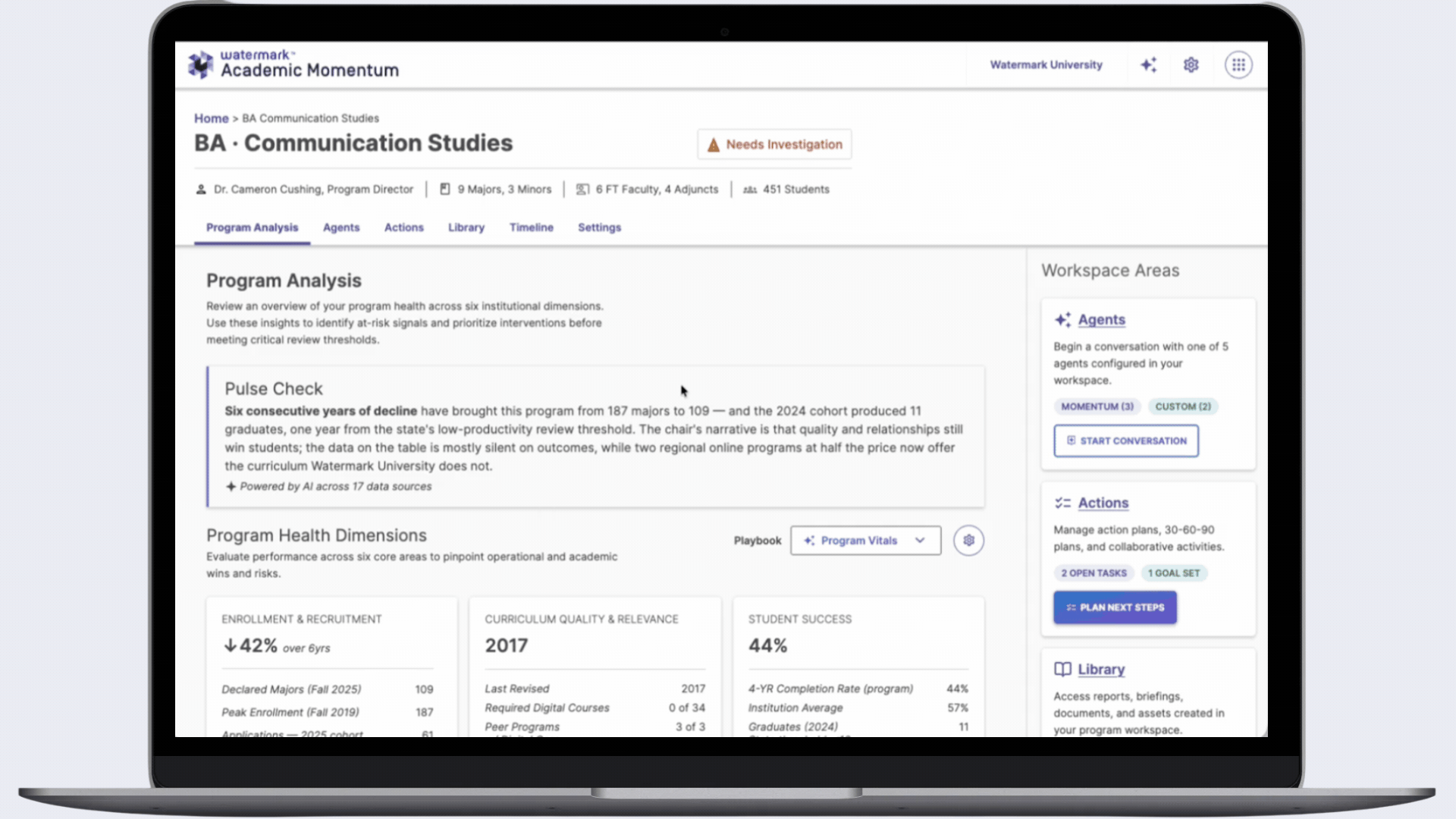Open the Library workspace link
The image size is (1456, 819).
point(1101,670)
